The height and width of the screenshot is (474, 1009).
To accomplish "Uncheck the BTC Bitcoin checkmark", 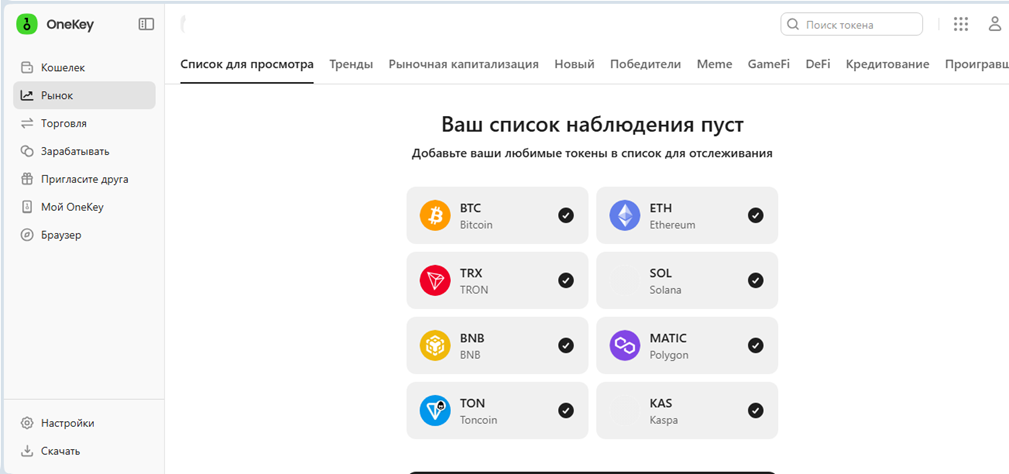I will [x=566, y=215].
